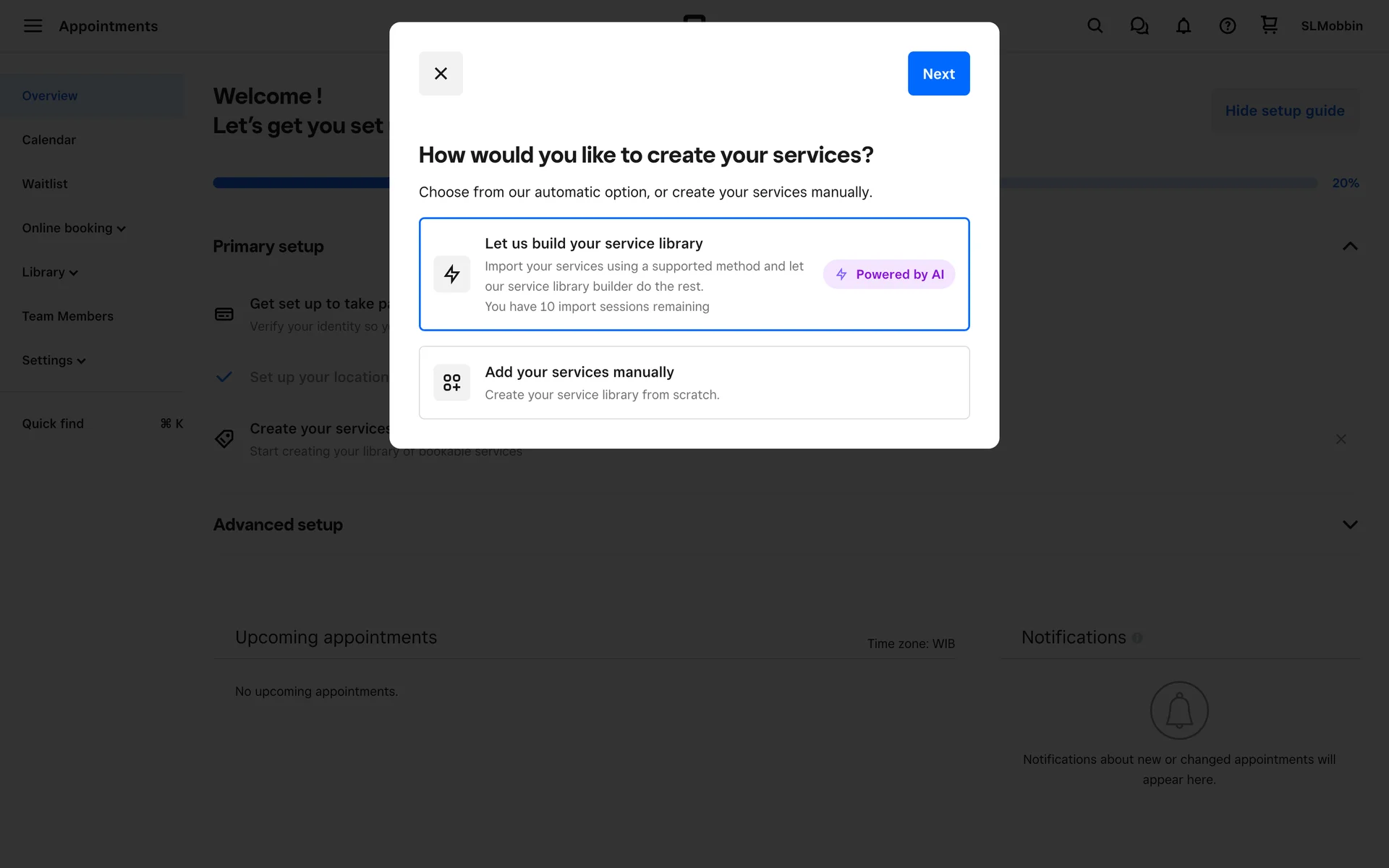Image resolution: width=1389 pixels, height=868 pixels.
Task: Close the create services dialog
Action: pos(441,73)
